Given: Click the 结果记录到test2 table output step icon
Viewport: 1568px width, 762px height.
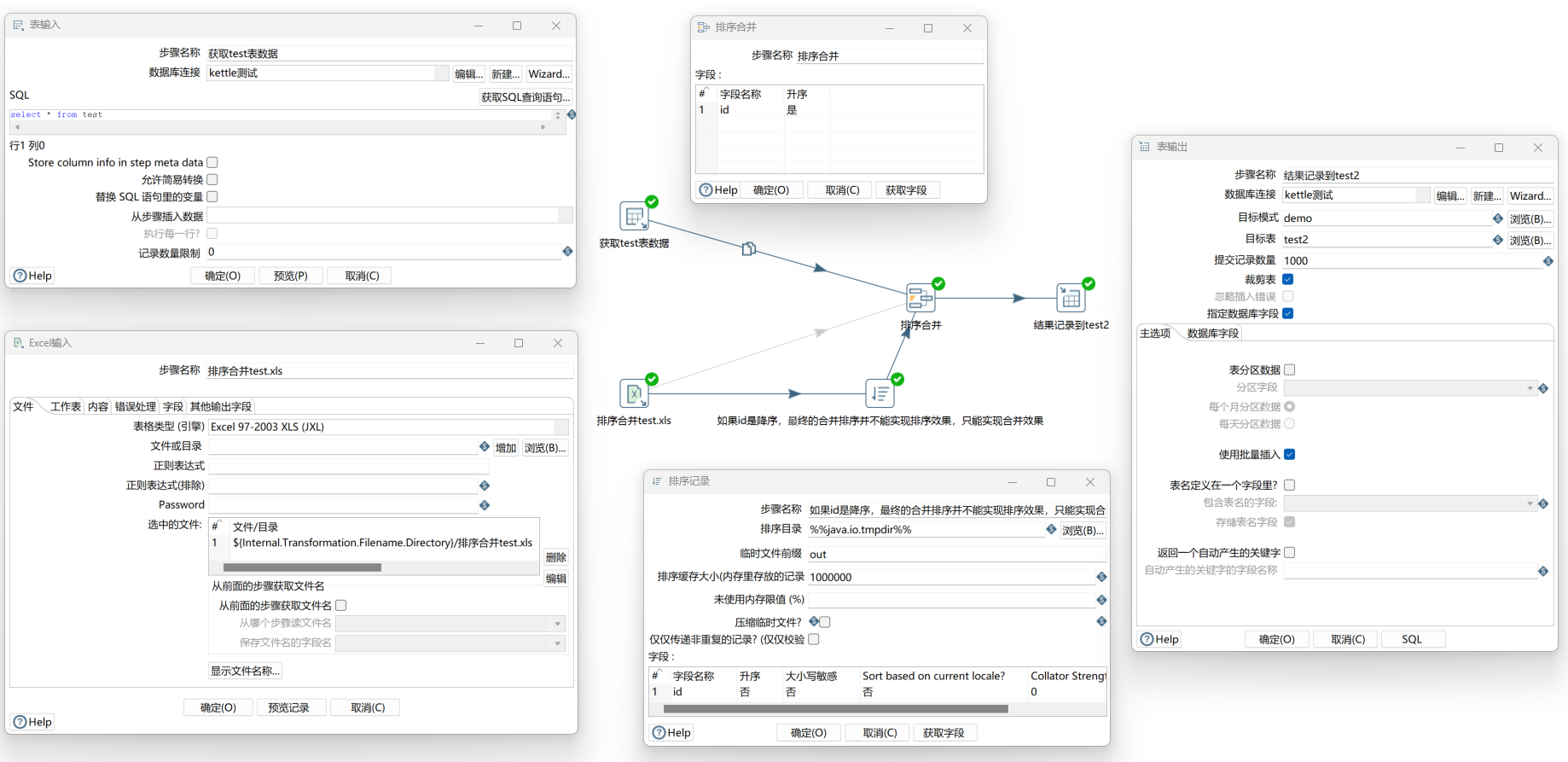Looking at the screenshot, I should tap(1070, 299).
